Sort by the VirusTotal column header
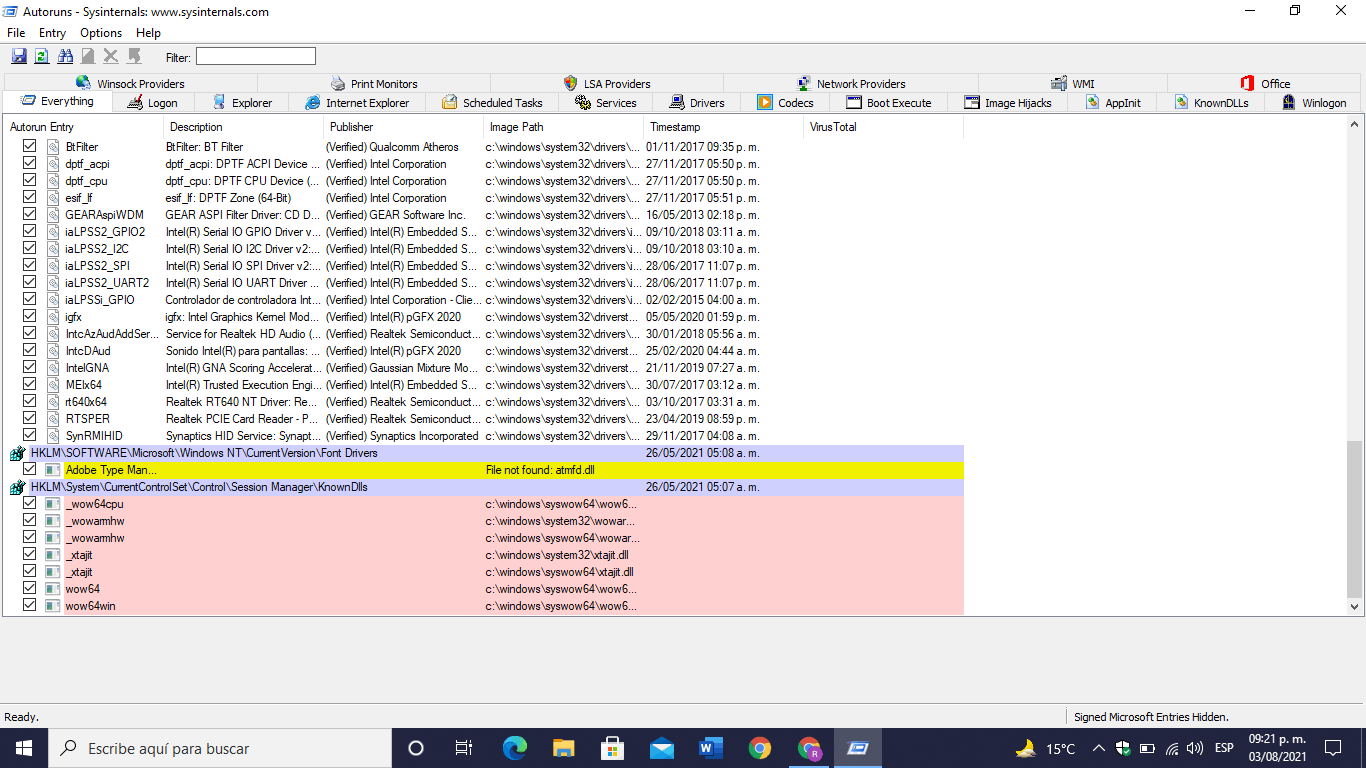The image size is (1366, 768). (x=884, y=127)
